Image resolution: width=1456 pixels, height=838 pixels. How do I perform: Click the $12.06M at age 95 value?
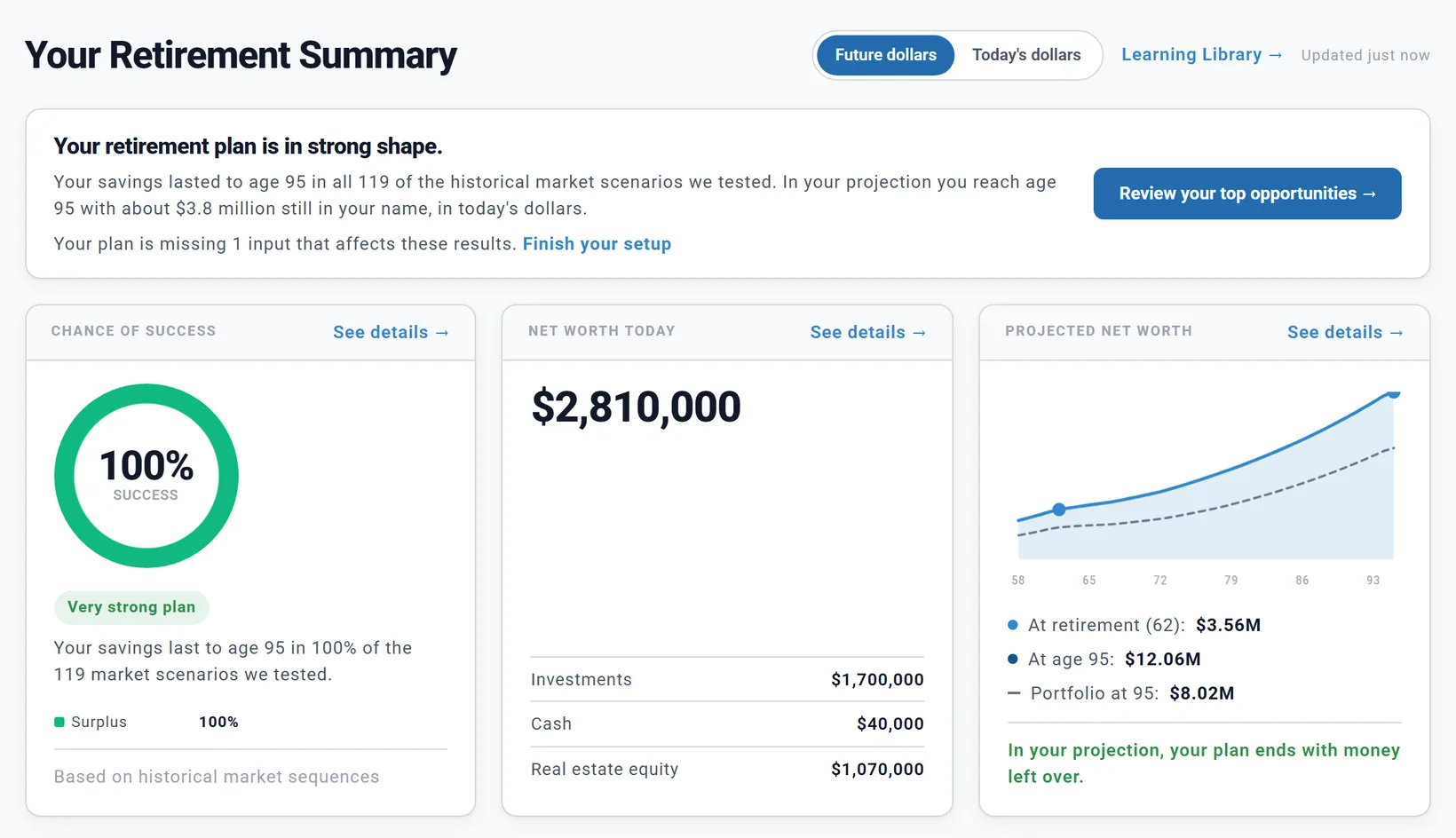click(x=1162, y=659)
